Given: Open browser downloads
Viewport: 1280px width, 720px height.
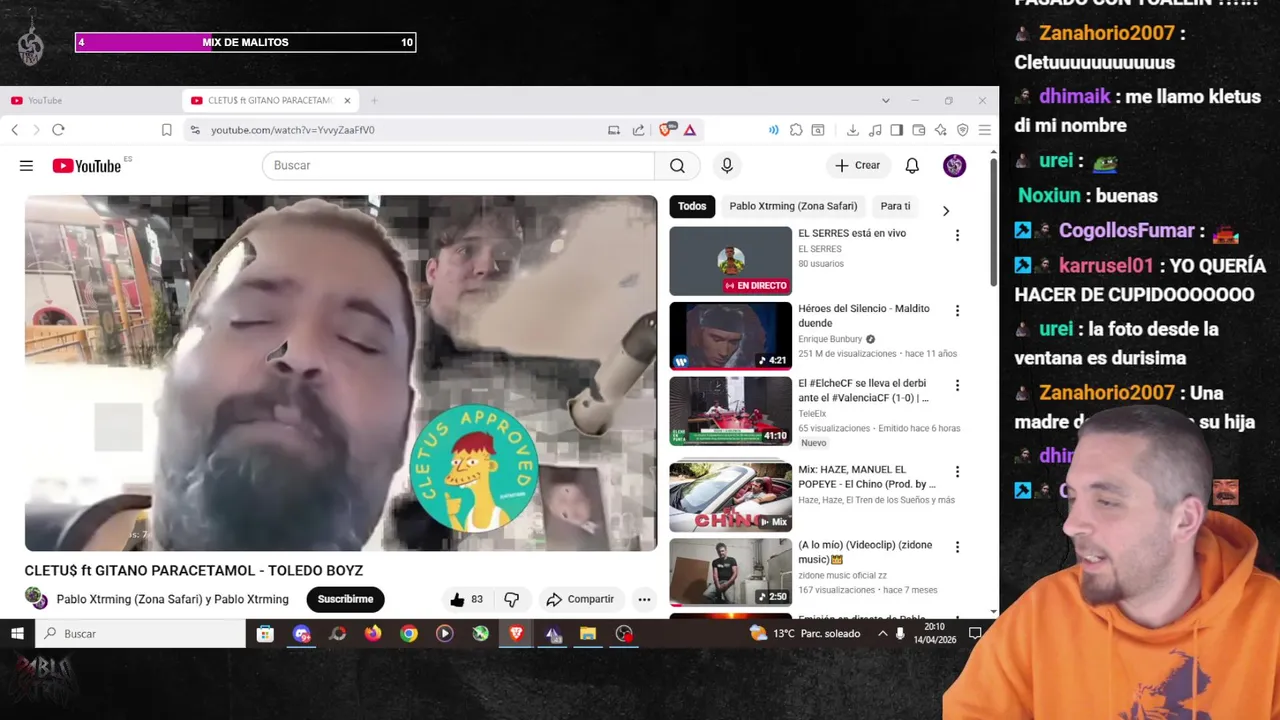Looking at the screenshot, I should point(853,130).
